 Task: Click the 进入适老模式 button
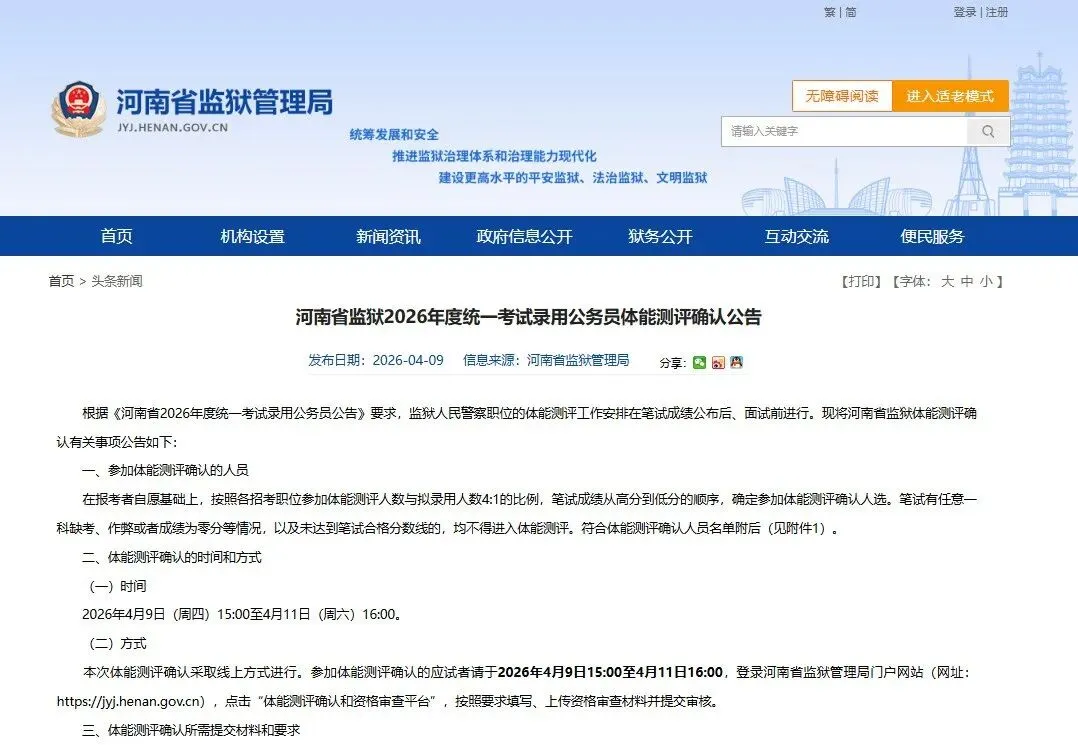[x=950, y=96]
